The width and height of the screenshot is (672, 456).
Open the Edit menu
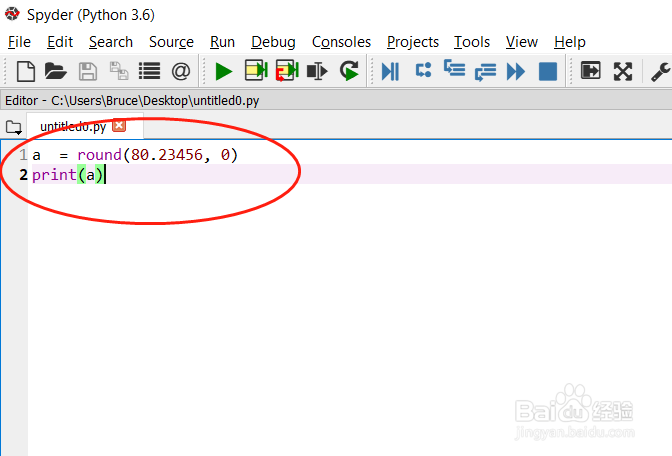pos(60,42)
